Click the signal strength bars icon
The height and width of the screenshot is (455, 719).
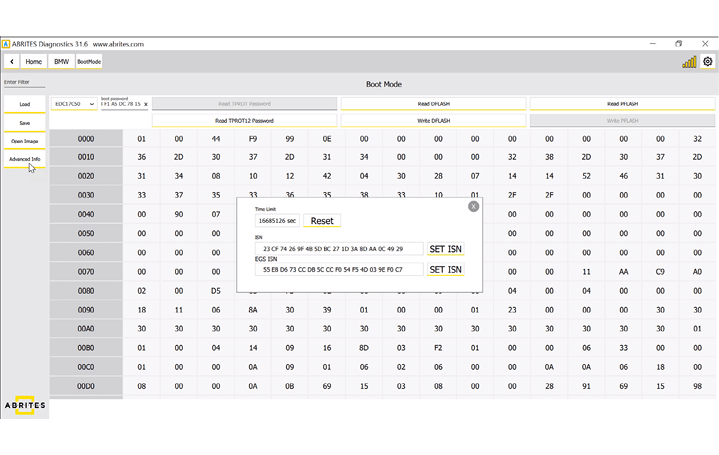(x=689, y=62)
